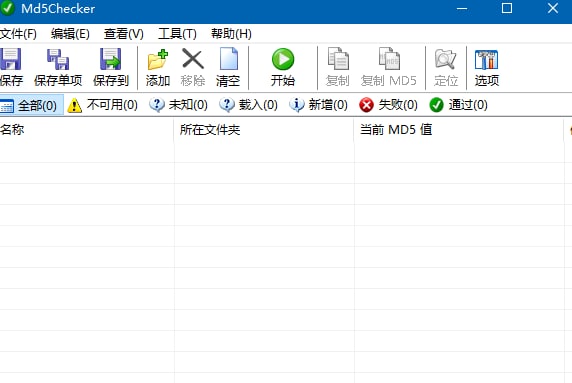This screenshot has height=383, width=572.
Task: Filter by 通过(0) passed status
Action: [458, 105]
